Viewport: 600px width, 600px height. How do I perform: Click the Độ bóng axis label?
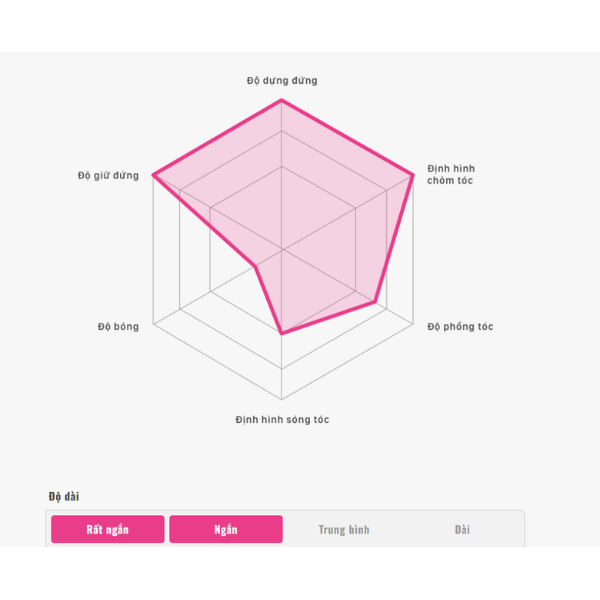pyautogui.click(x=118, y=327)
